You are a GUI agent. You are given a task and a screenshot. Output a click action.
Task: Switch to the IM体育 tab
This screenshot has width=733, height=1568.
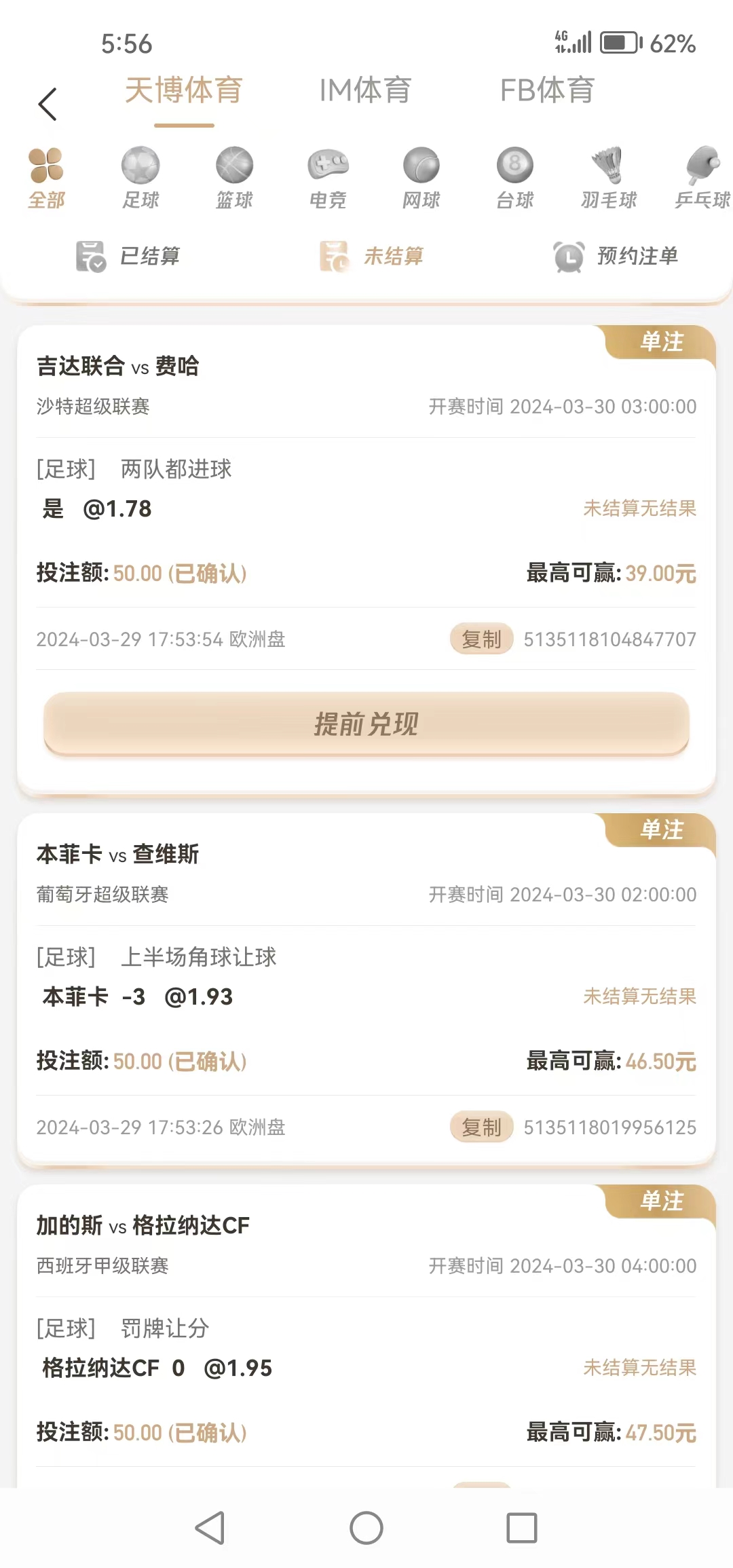(x=365, y=90)
